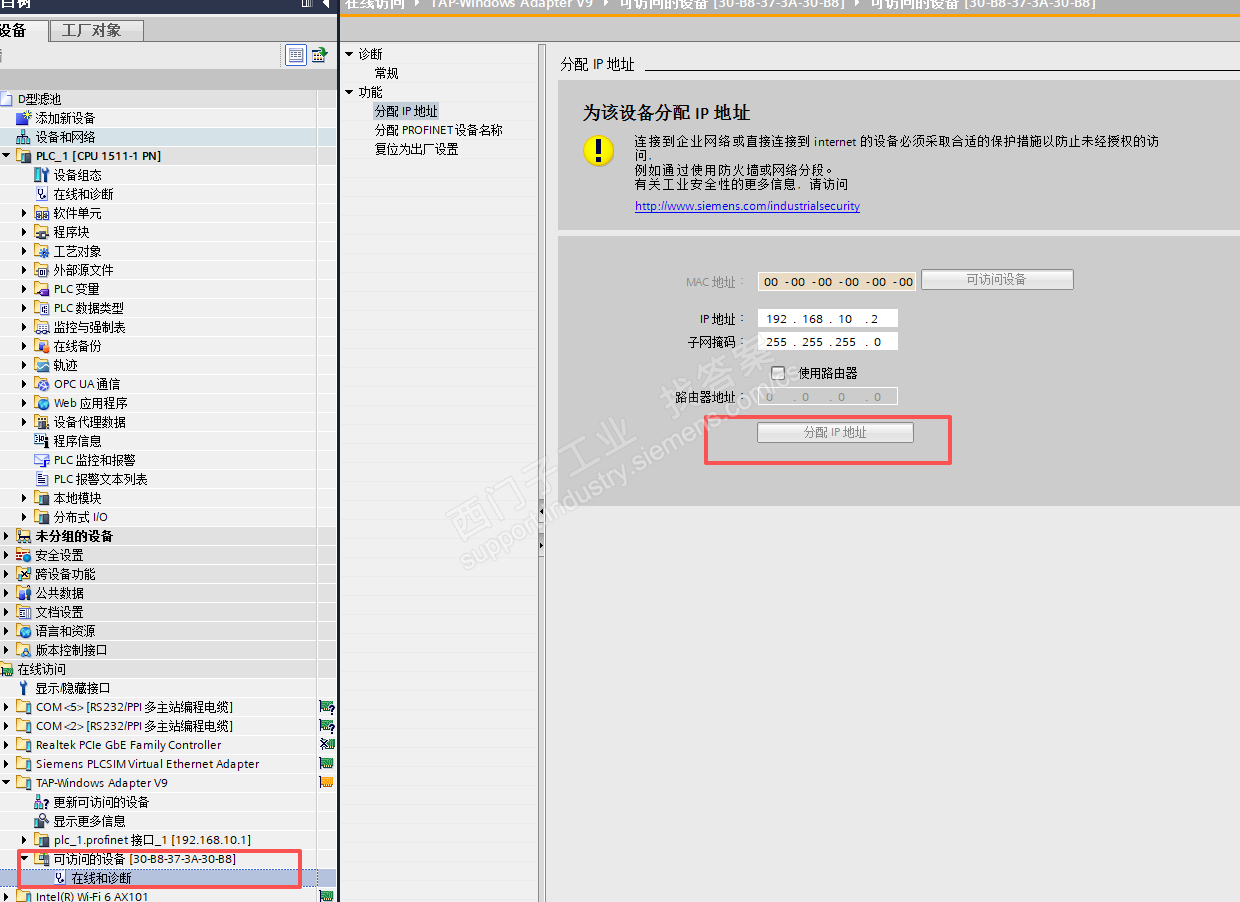Screen dimensions: 1240x902
Task: Expand the 外部源文件 node
Action: [x=25, y=270]
